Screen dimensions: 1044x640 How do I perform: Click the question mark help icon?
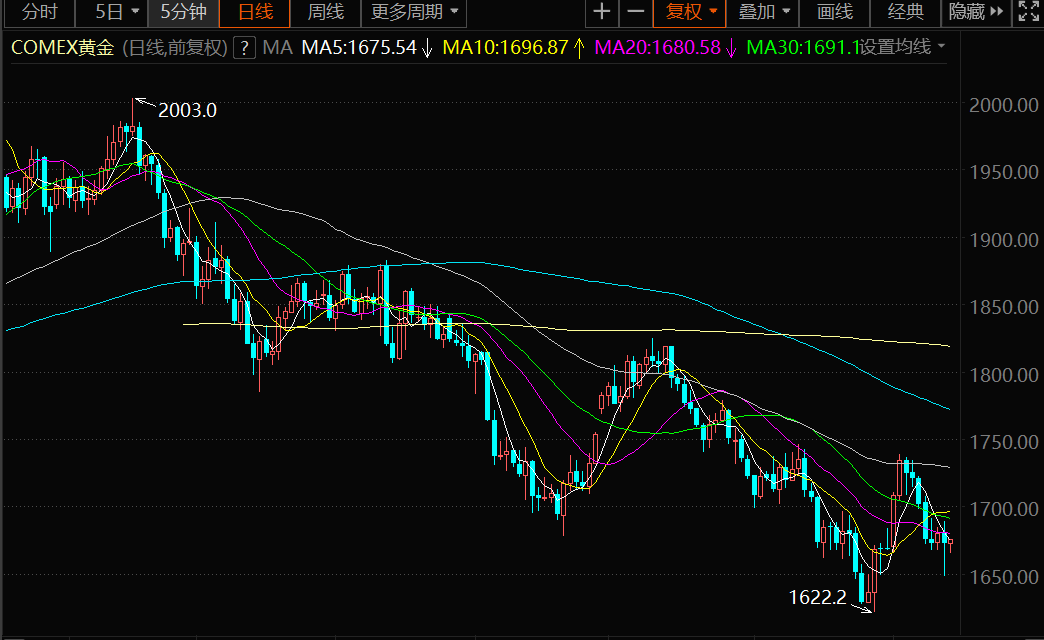tap(244, 47)
